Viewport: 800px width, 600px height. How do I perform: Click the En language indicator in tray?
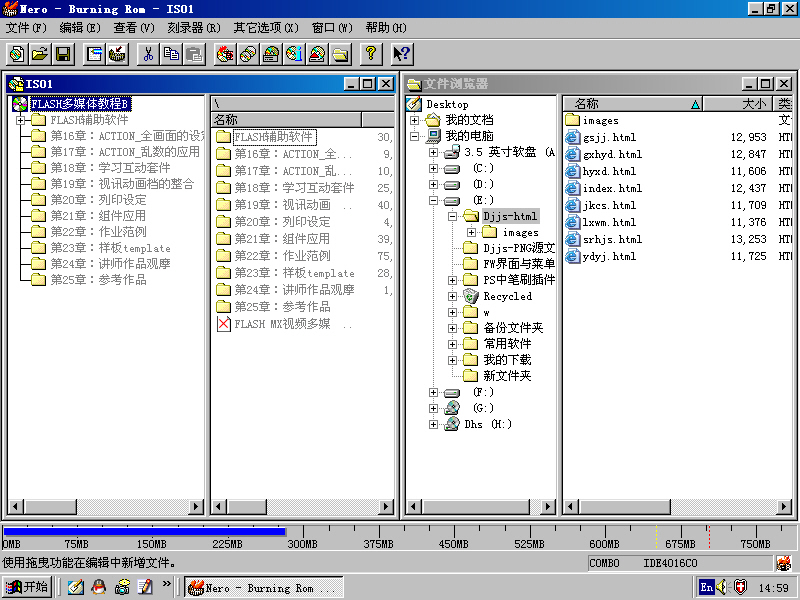[x=707, y=587]
